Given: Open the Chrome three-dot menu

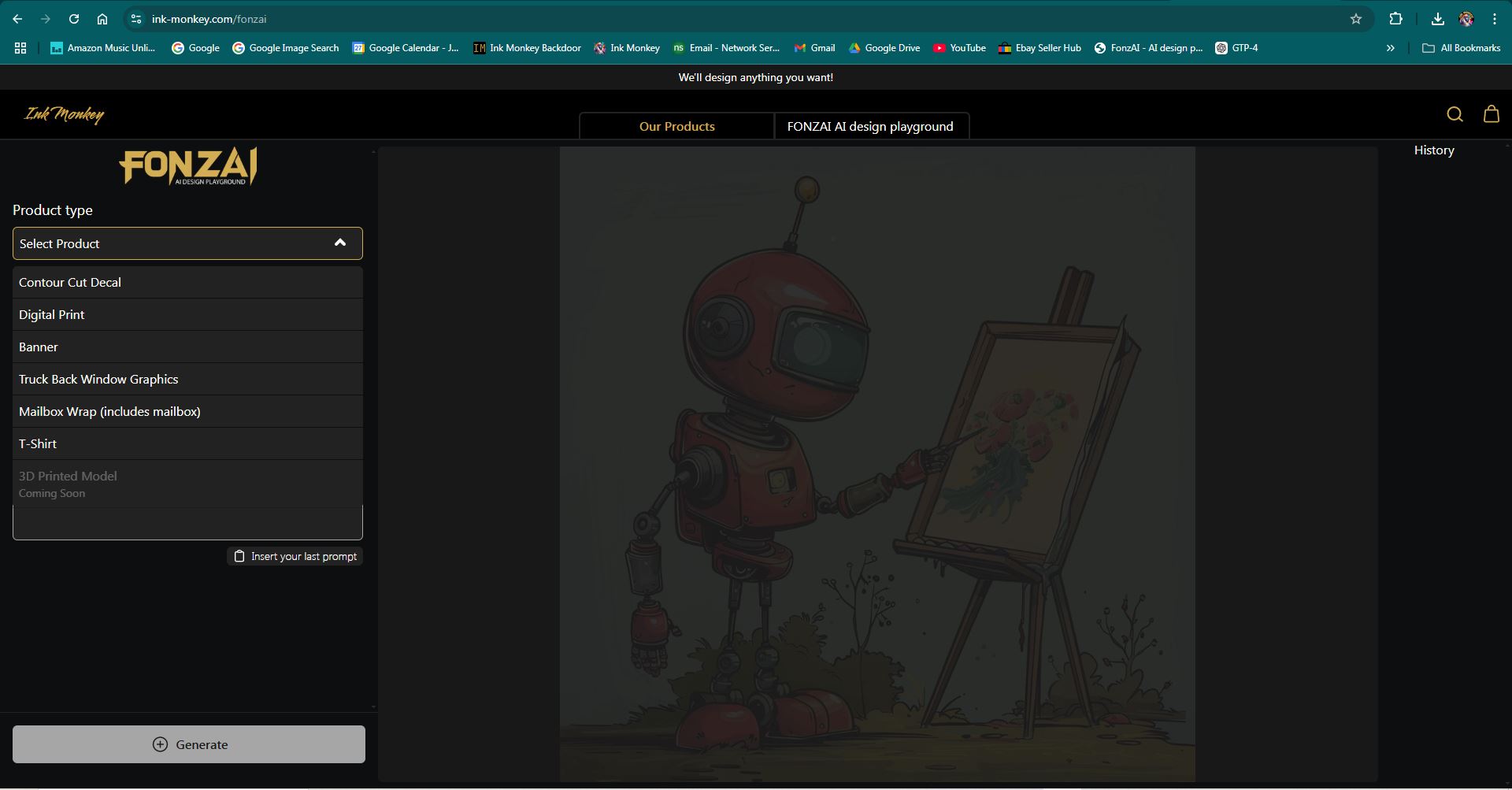Looking at the screenshot, I should coord(1495,19).
